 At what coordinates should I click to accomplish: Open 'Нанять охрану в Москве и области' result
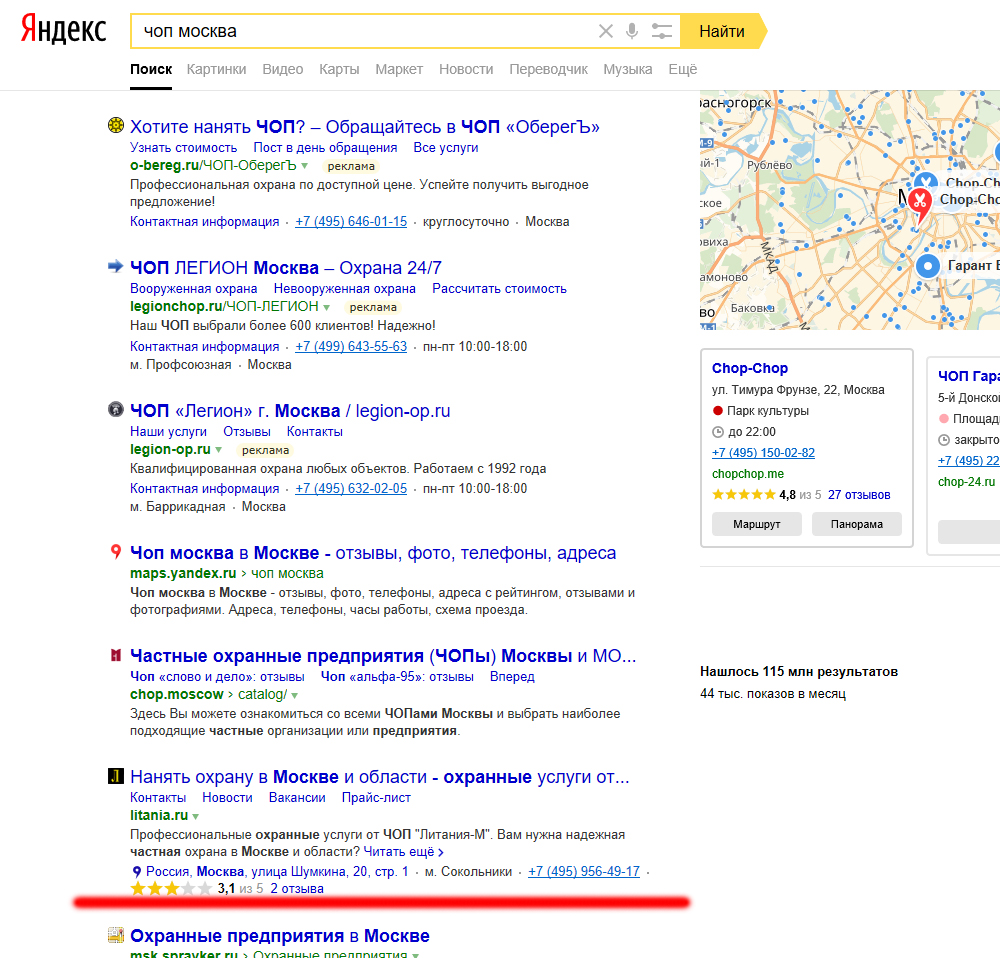(x=379, y=777)
